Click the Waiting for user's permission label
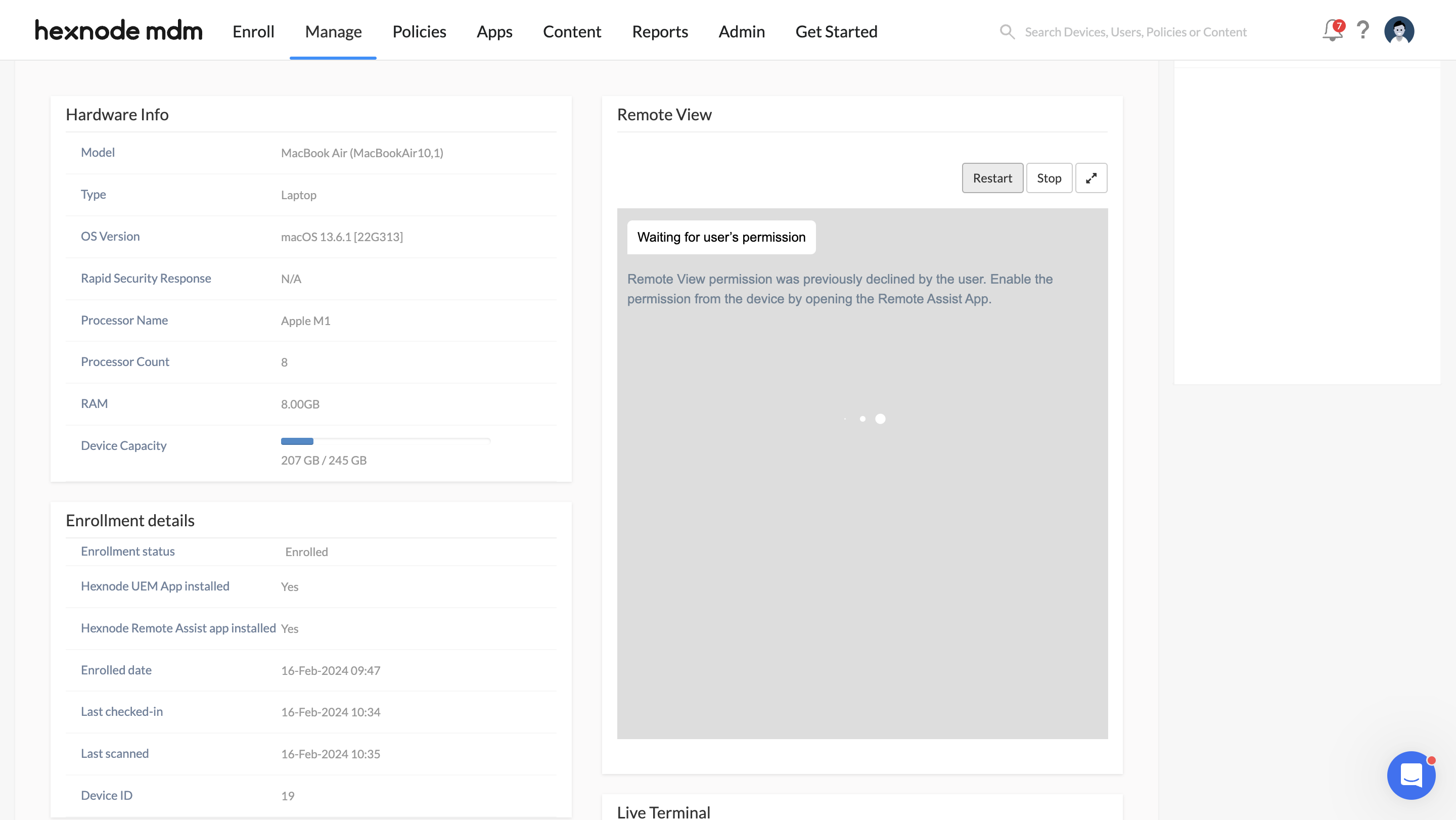 (x=721, y=237)
